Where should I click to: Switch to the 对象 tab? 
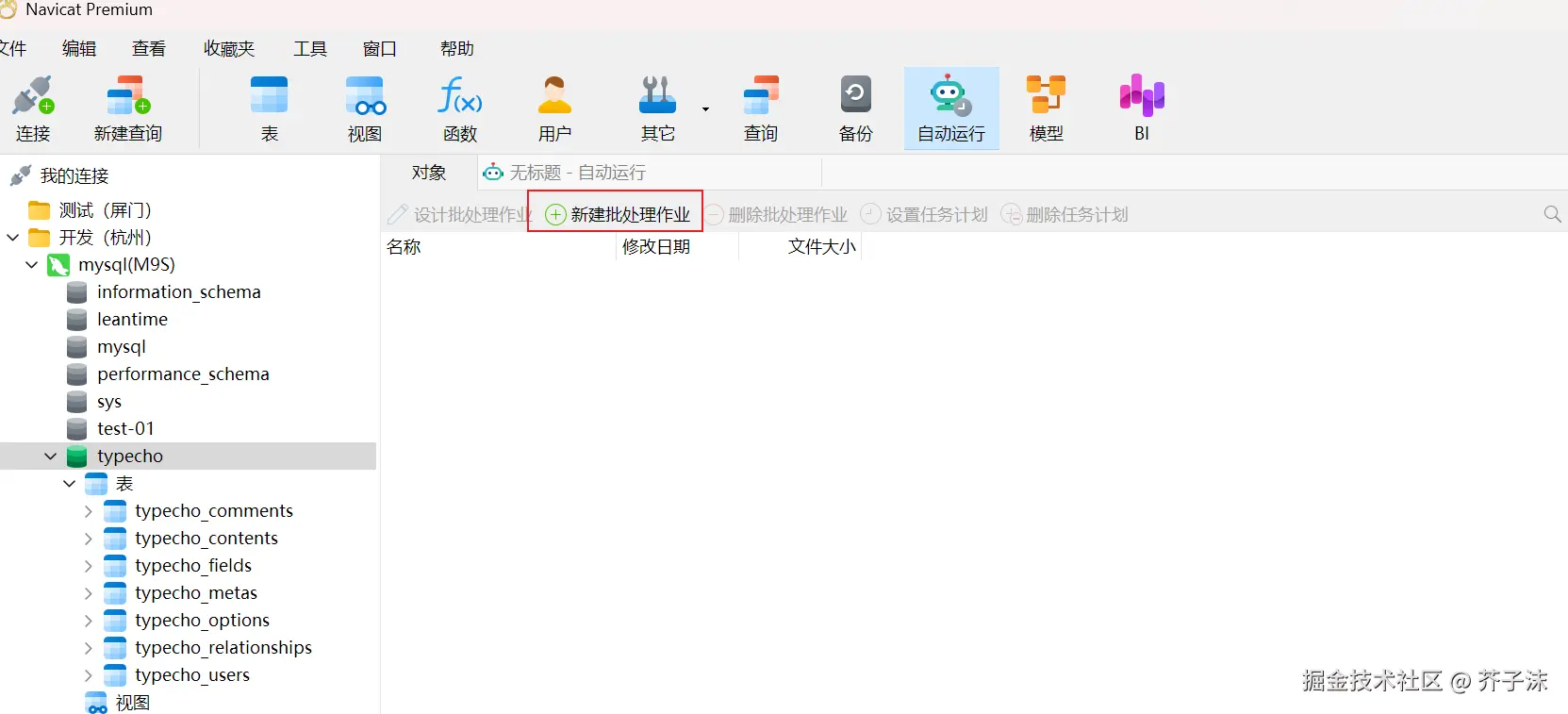pyautogui.click(x=429, y=173)
